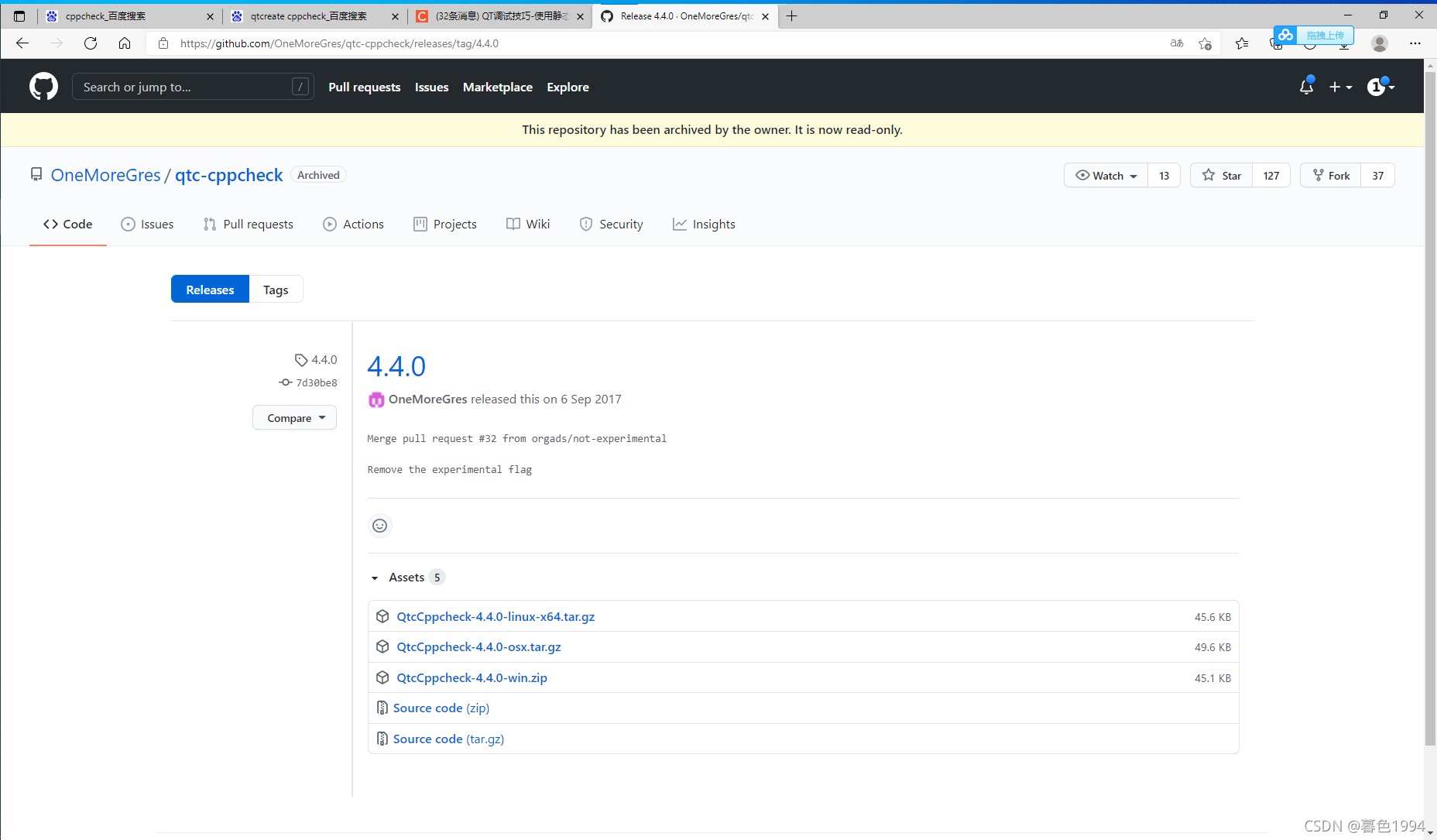Download Source code (tar.gz)
The width and height of the screenshot is (1437, 840).
(x=448, y=739)
